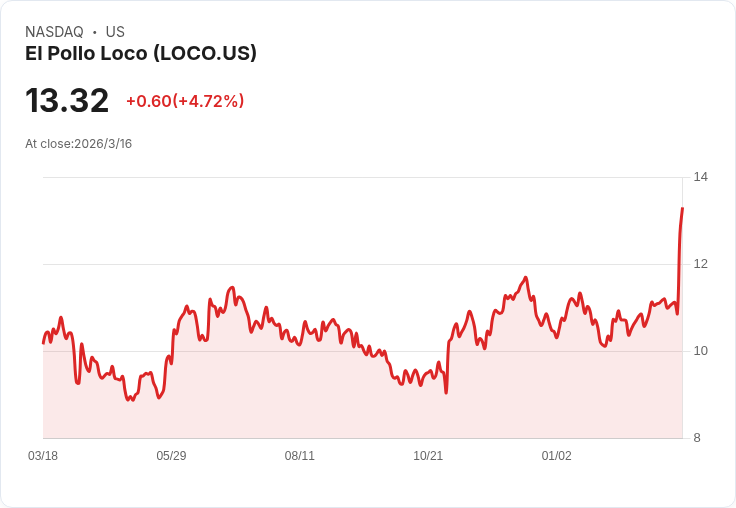
Task: Click the 10 y-axis label
Action: (701, 351)
